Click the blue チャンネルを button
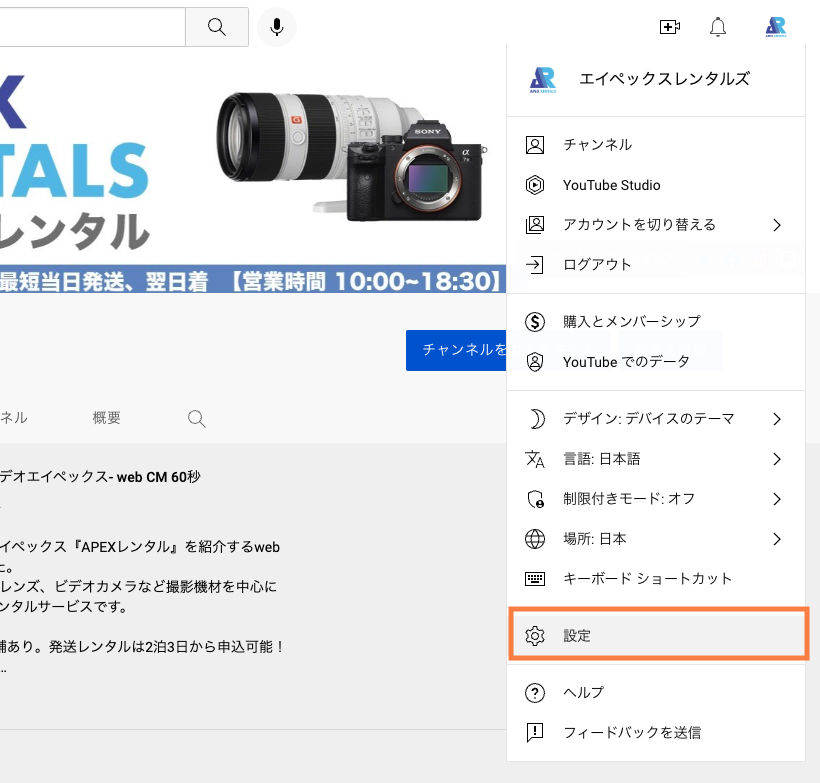The height and width of the screenshot is (783, 820). pos(456,350)
